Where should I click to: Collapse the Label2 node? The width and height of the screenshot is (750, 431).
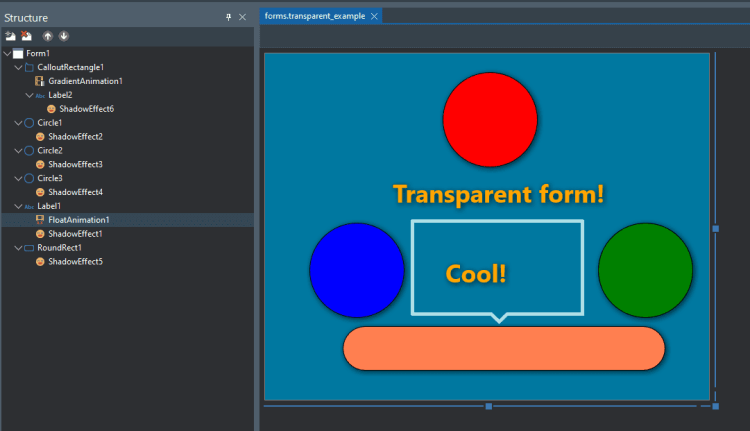(29, 95)
